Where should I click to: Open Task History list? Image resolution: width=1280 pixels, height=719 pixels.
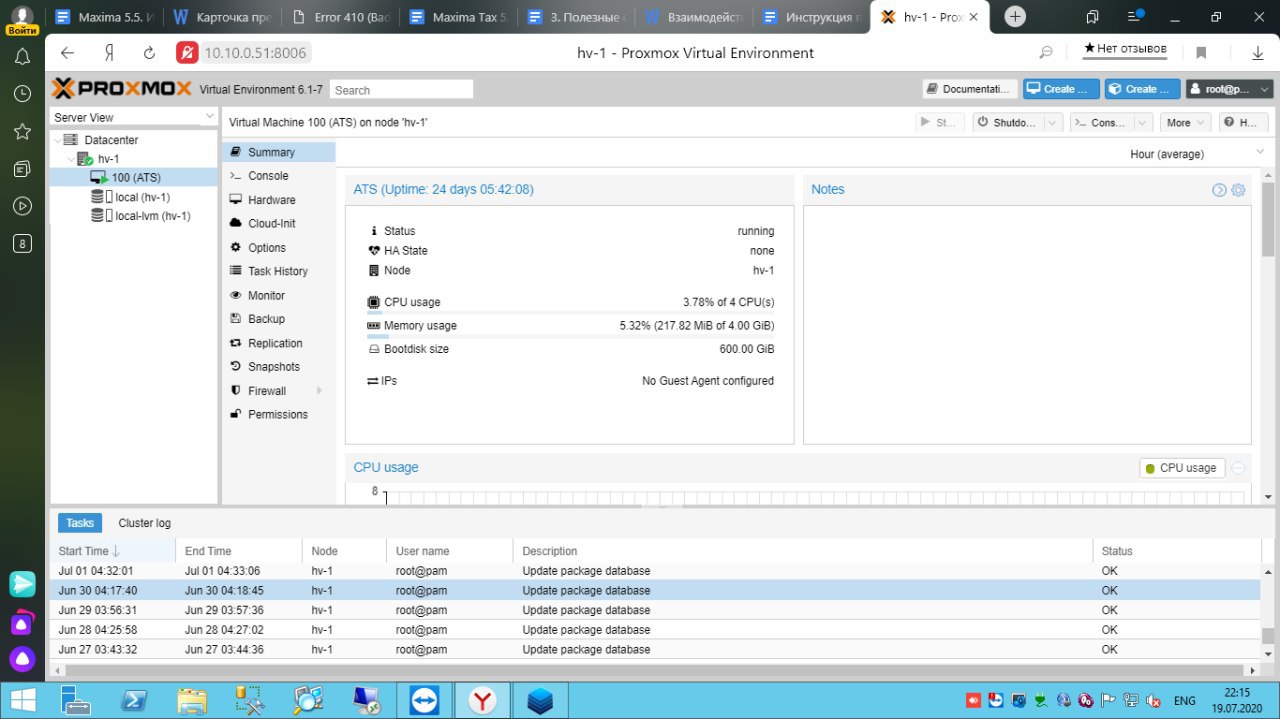click(278, 271)
